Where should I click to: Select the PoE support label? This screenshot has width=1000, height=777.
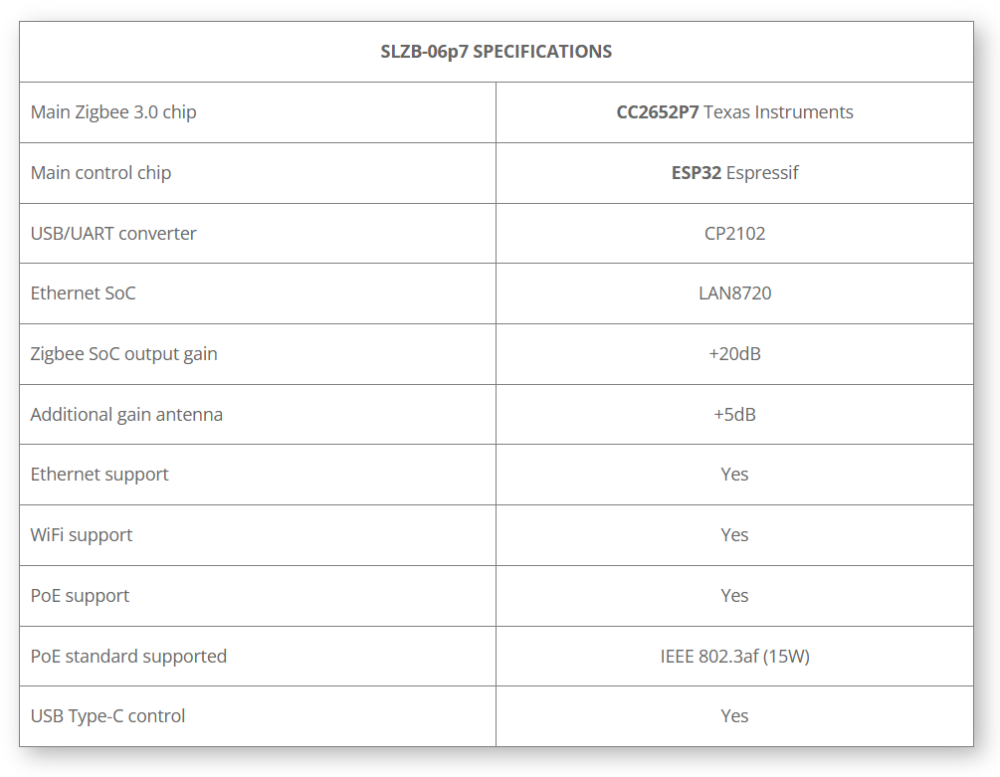pyautogui.click(x=80, y=596)
